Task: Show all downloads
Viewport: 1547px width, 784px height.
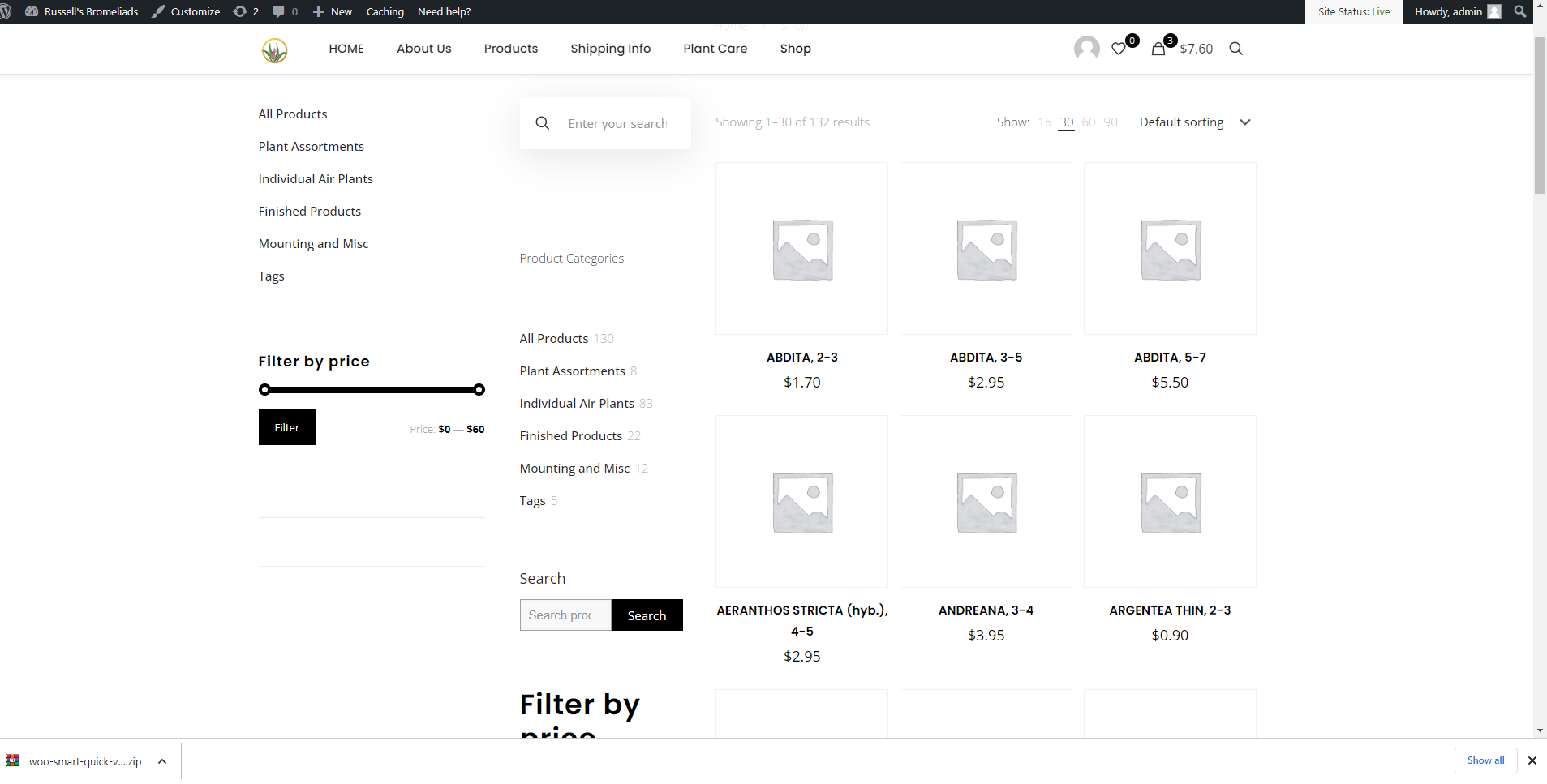Action: (x=1486, y=760)
